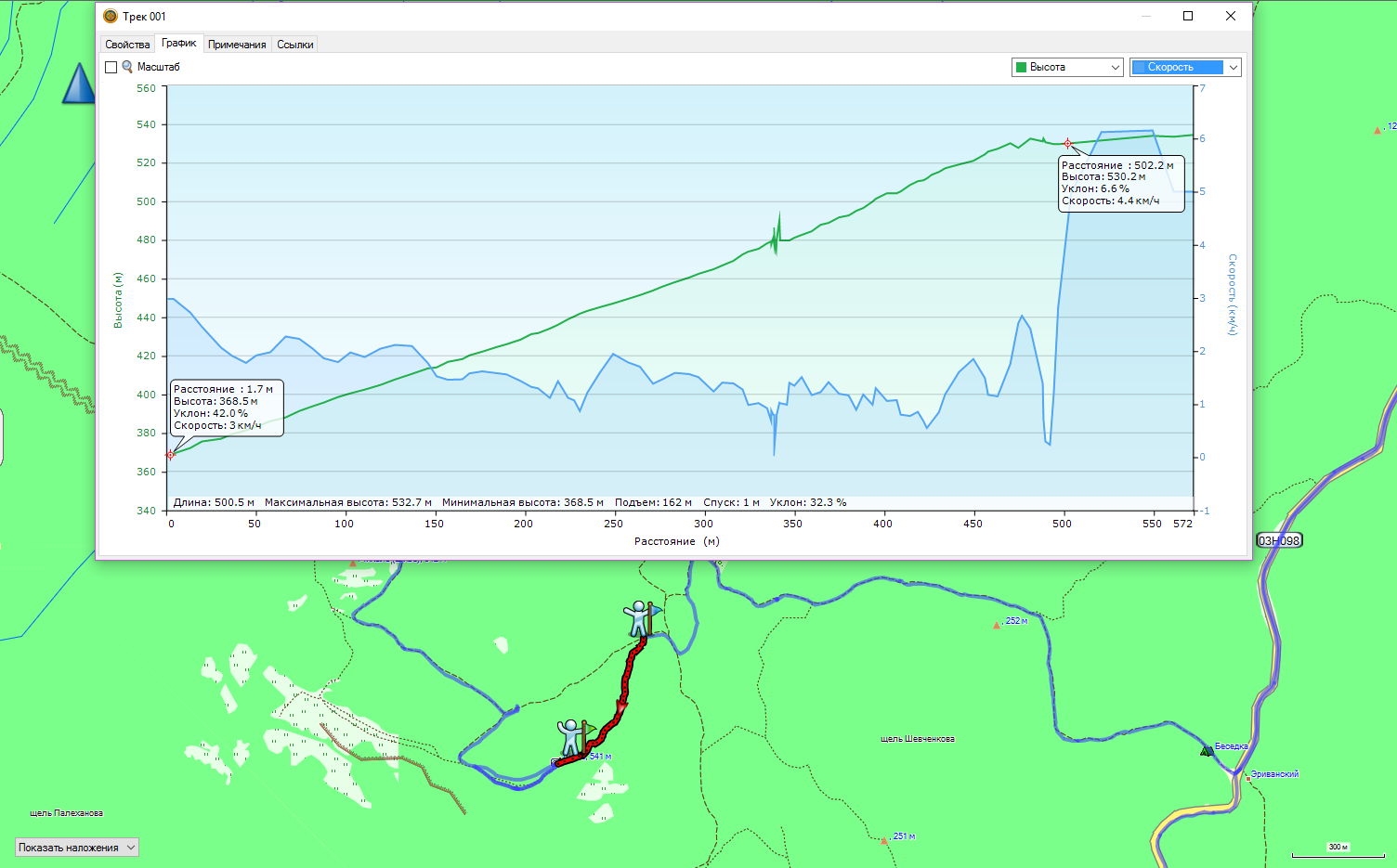The image size is (1397, 868).
Task: Go to the Ссылки tab
Action: [x=295, y=45]
